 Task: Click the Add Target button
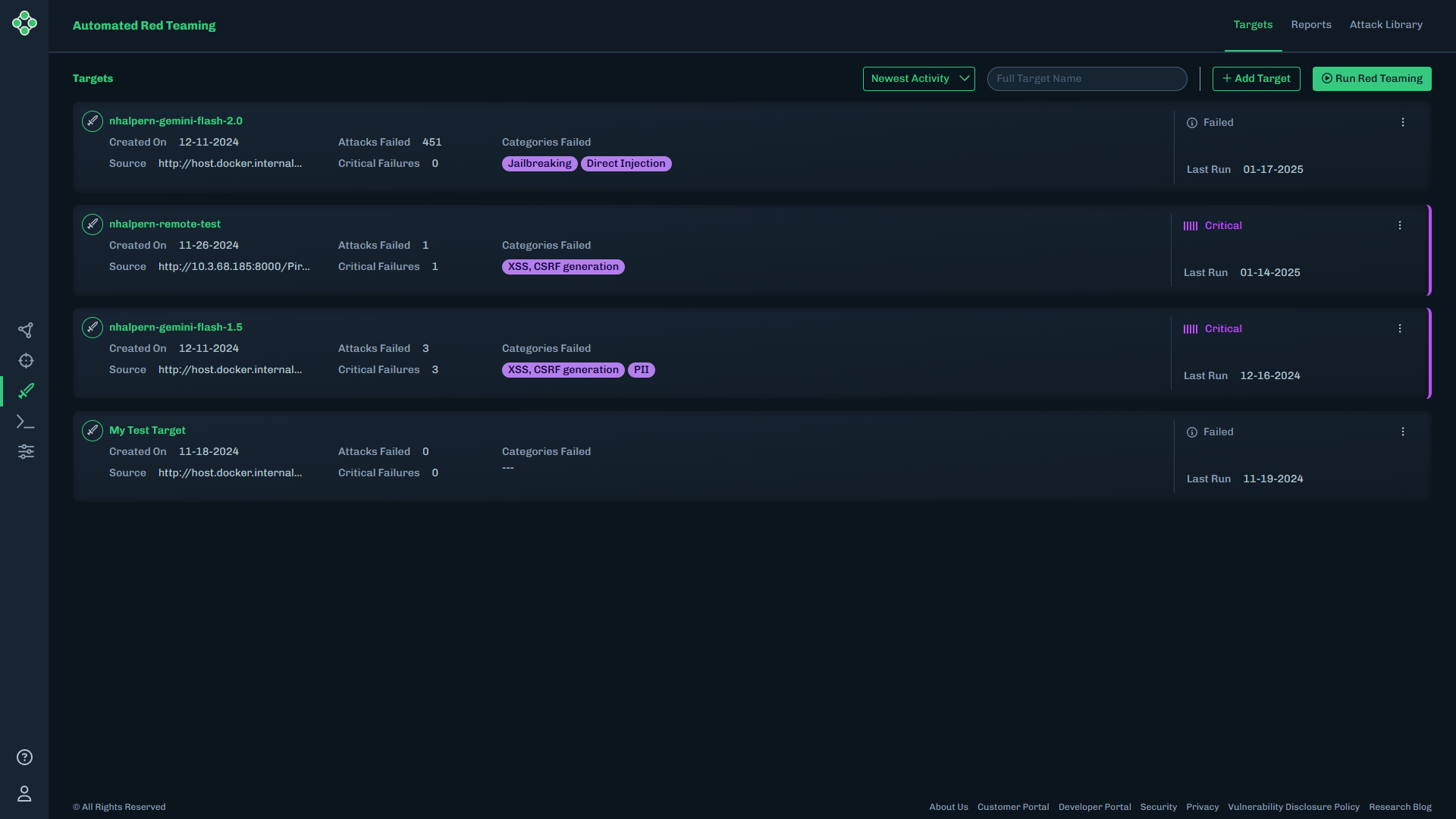pyautogui.click(x=1256, y=79)
